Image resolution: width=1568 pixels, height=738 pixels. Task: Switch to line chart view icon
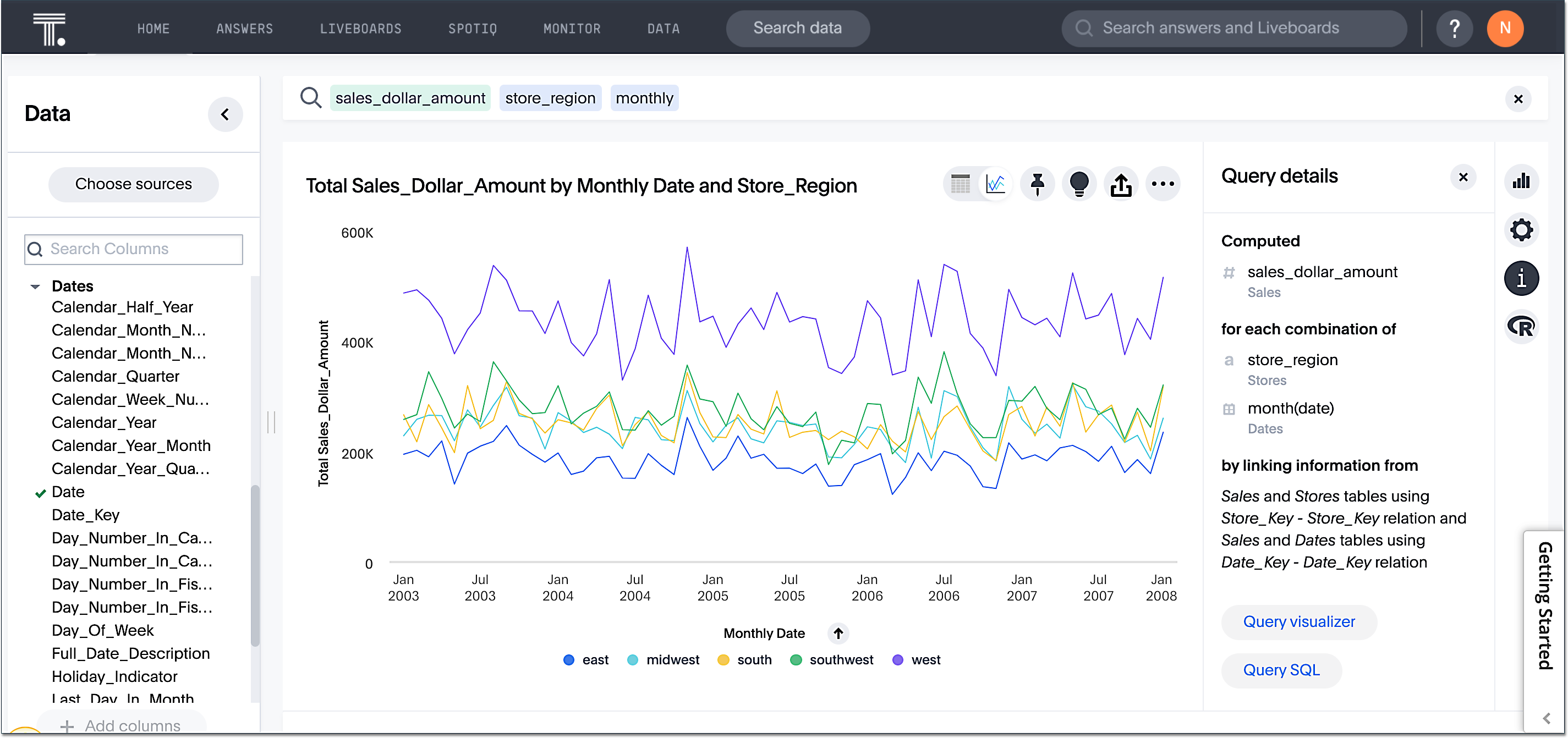(x=995, y=184)
